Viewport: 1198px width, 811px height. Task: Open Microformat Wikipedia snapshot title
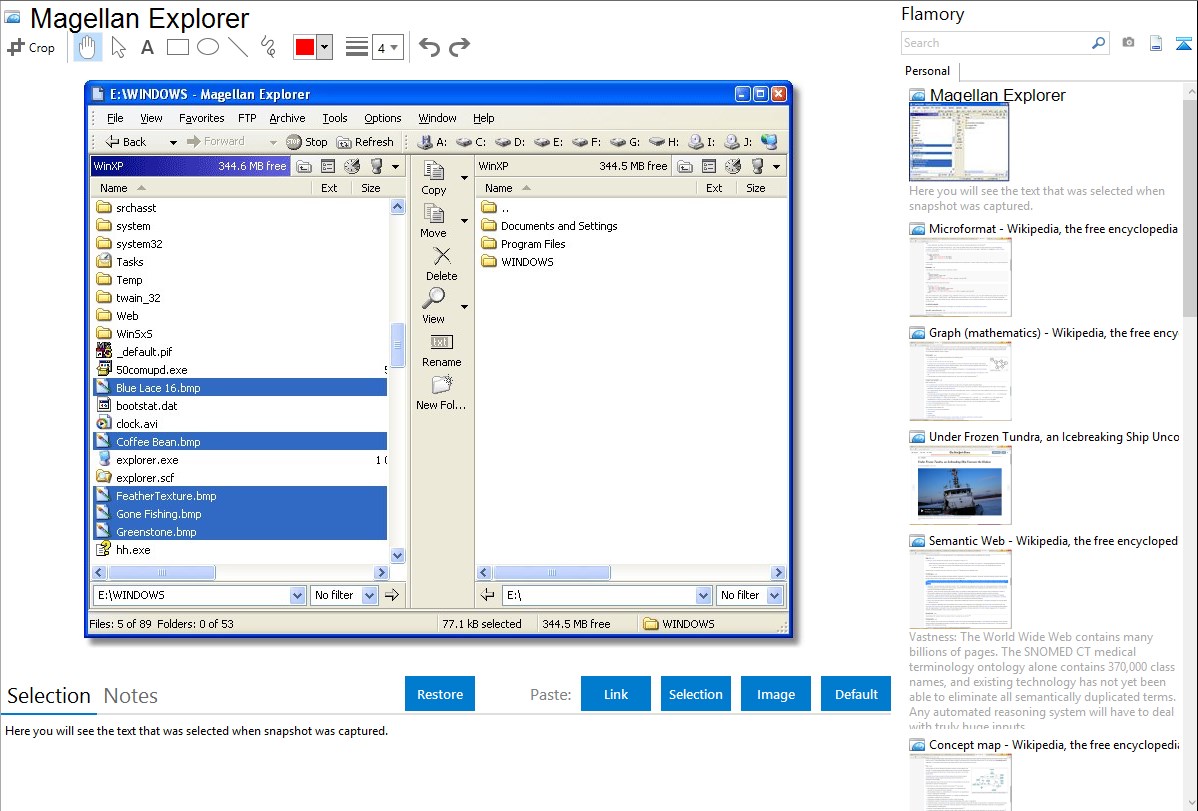[x=1053, y=229]
